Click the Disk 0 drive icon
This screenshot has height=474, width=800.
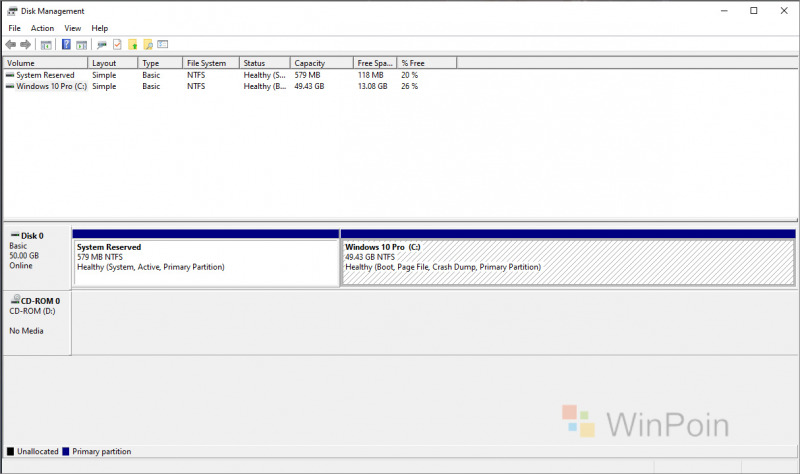pyautogui.click(x=15, y=235)
